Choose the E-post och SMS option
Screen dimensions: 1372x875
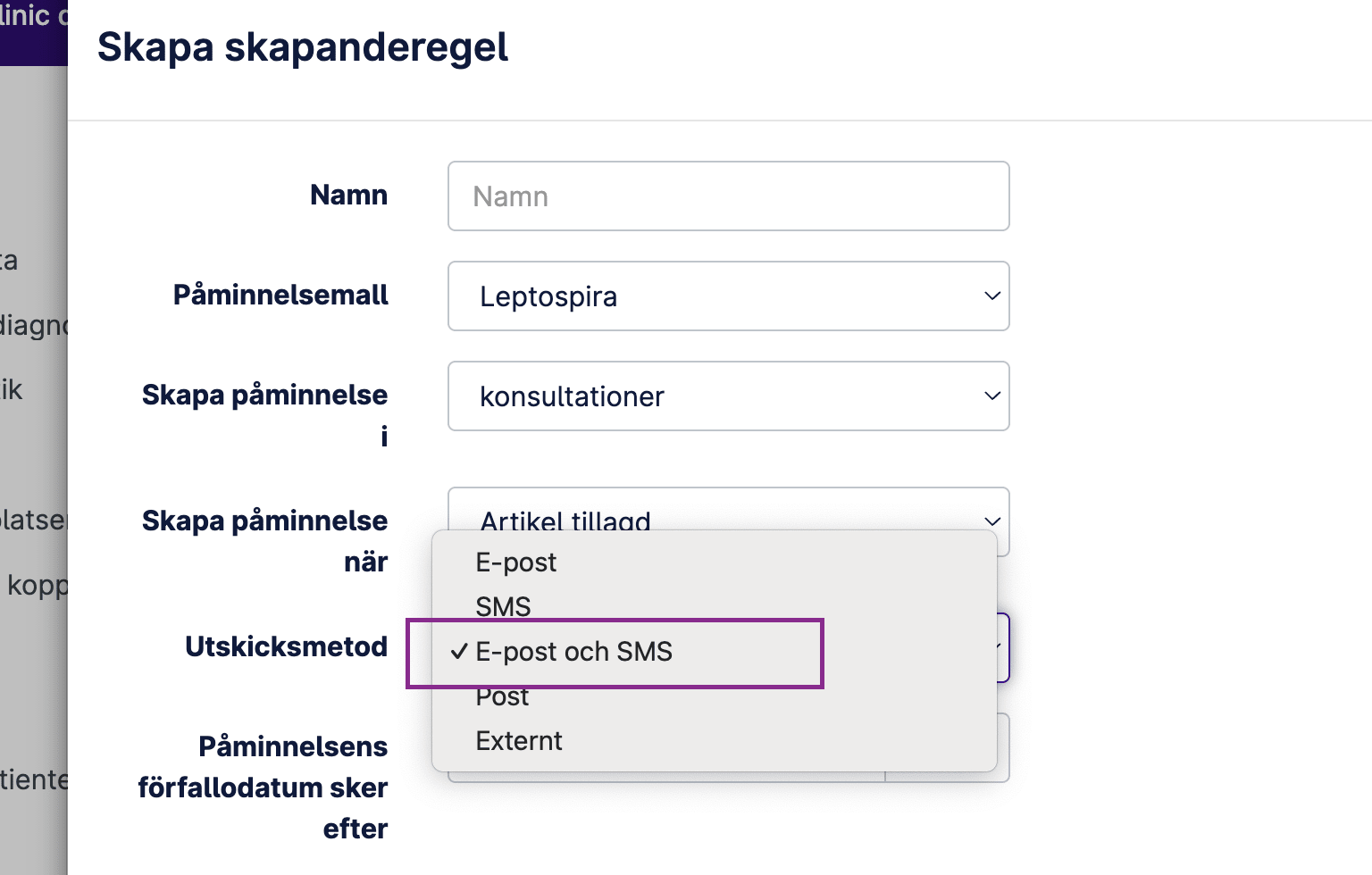pyautogui.click(x=573, y=652)
